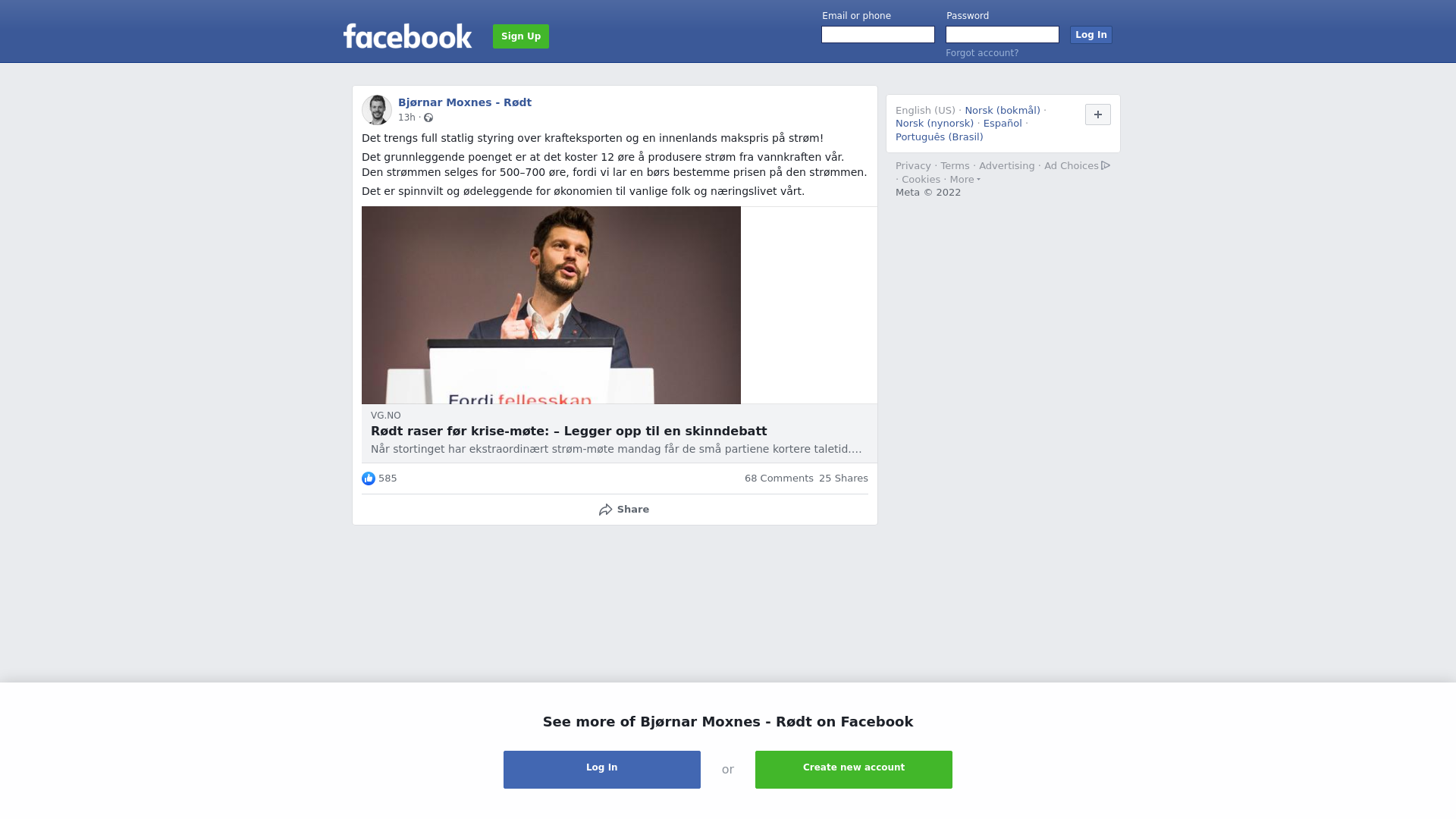1456x819 pixels.
Task: Click the Share arrow icon
Action: pos(605,510)
